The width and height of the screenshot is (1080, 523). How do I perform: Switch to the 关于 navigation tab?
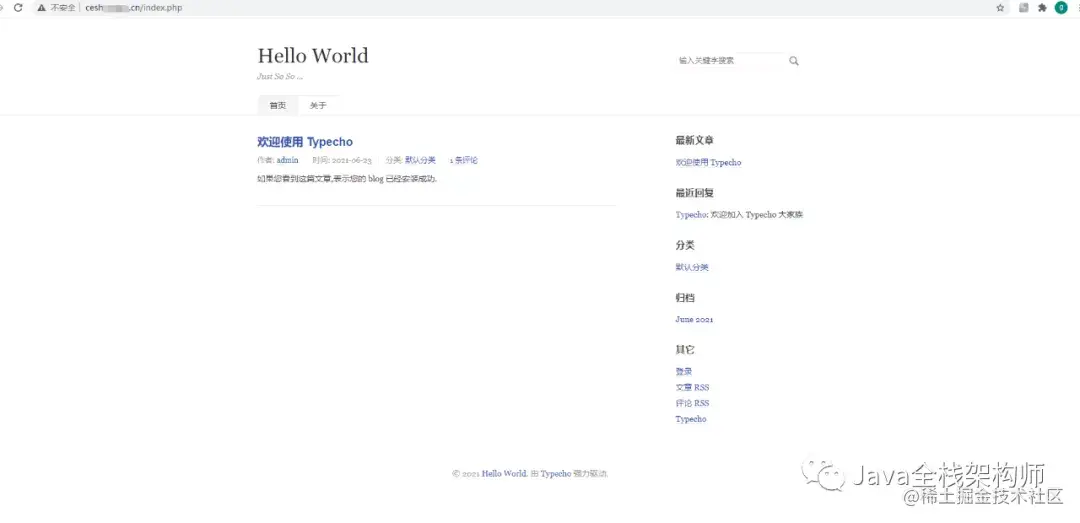point(318,105)
